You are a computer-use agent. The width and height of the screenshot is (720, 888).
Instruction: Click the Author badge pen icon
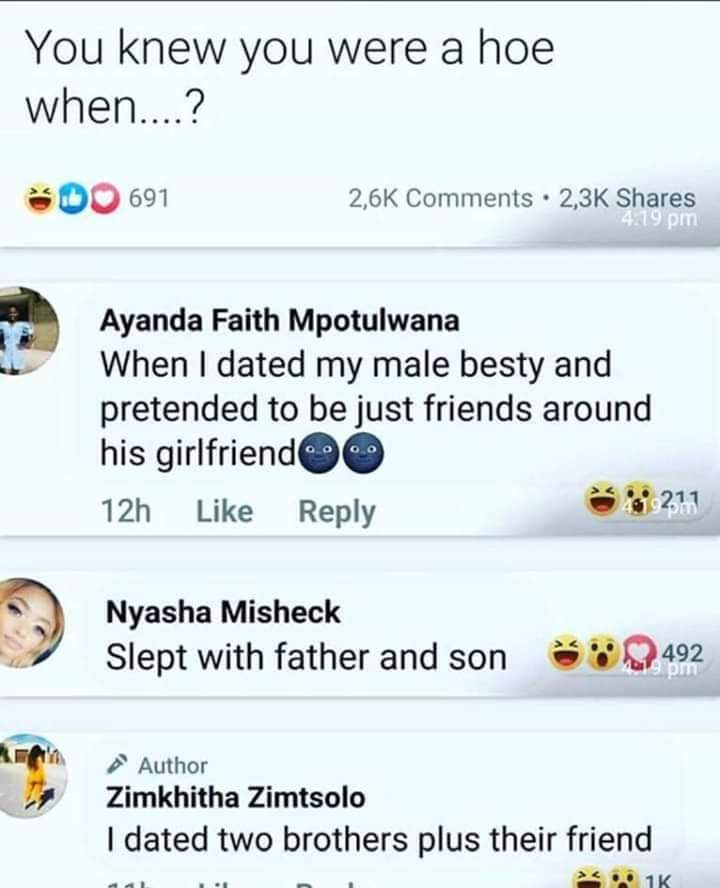[x=117, y=766]
